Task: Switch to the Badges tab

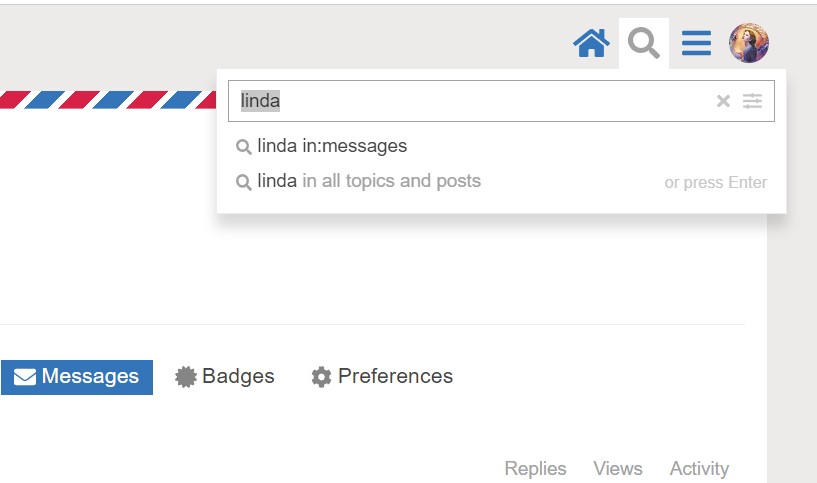Action: tap(225, 377)
